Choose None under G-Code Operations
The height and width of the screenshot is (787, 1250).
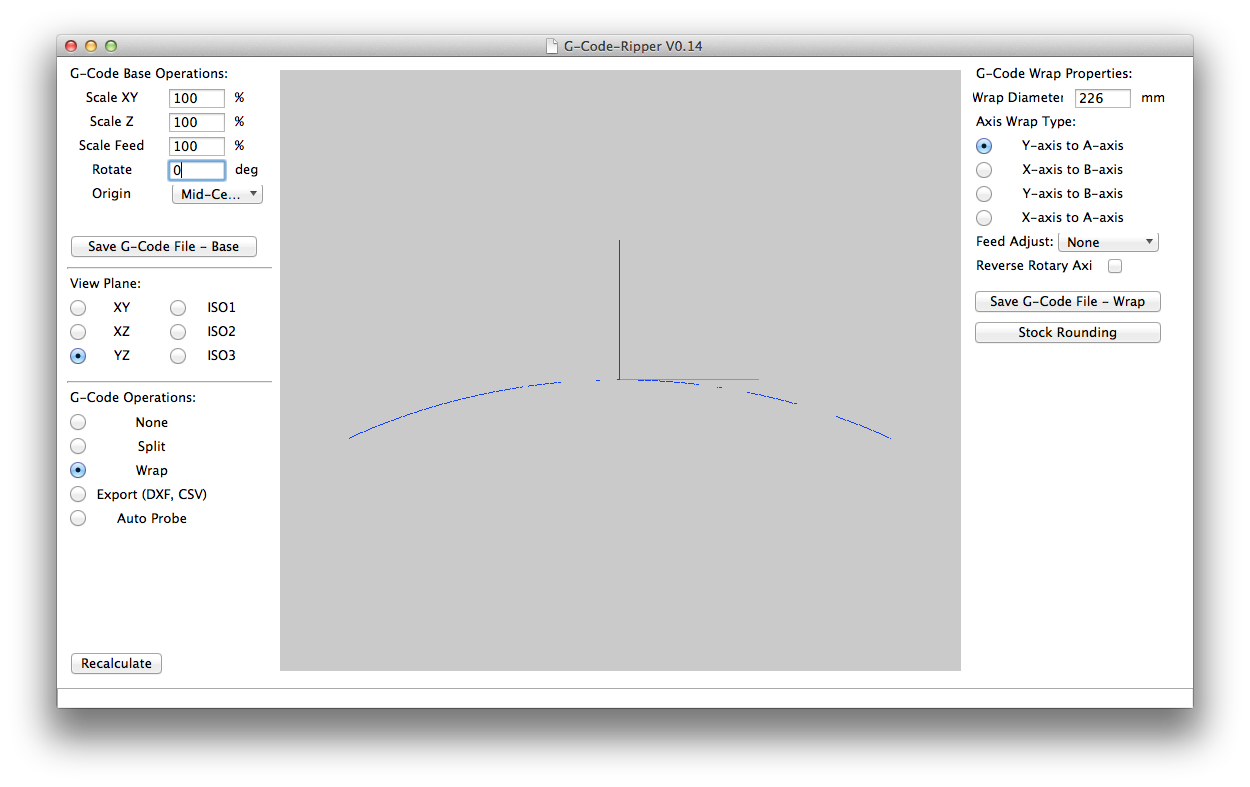click(x=78, y=423)
